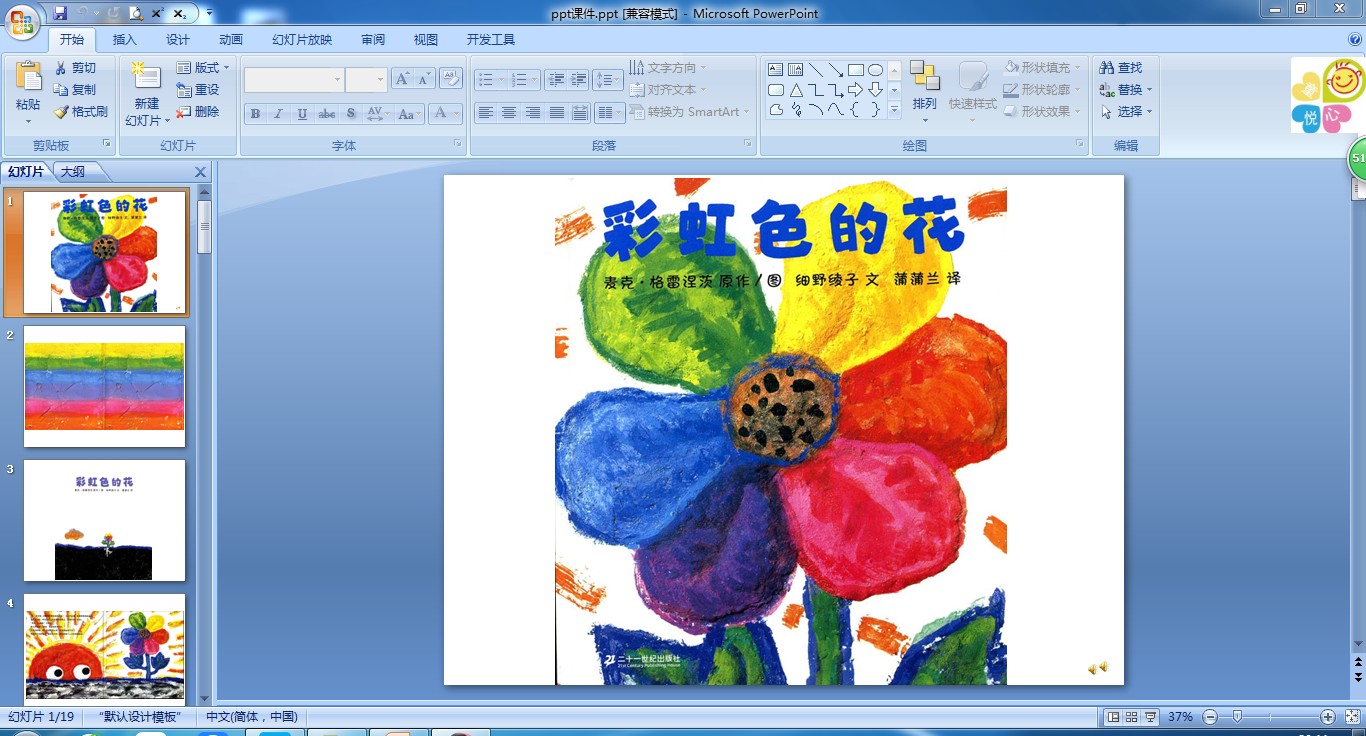
Task: Expand the shapes gallery more arrow
Action: click(894, 109)
